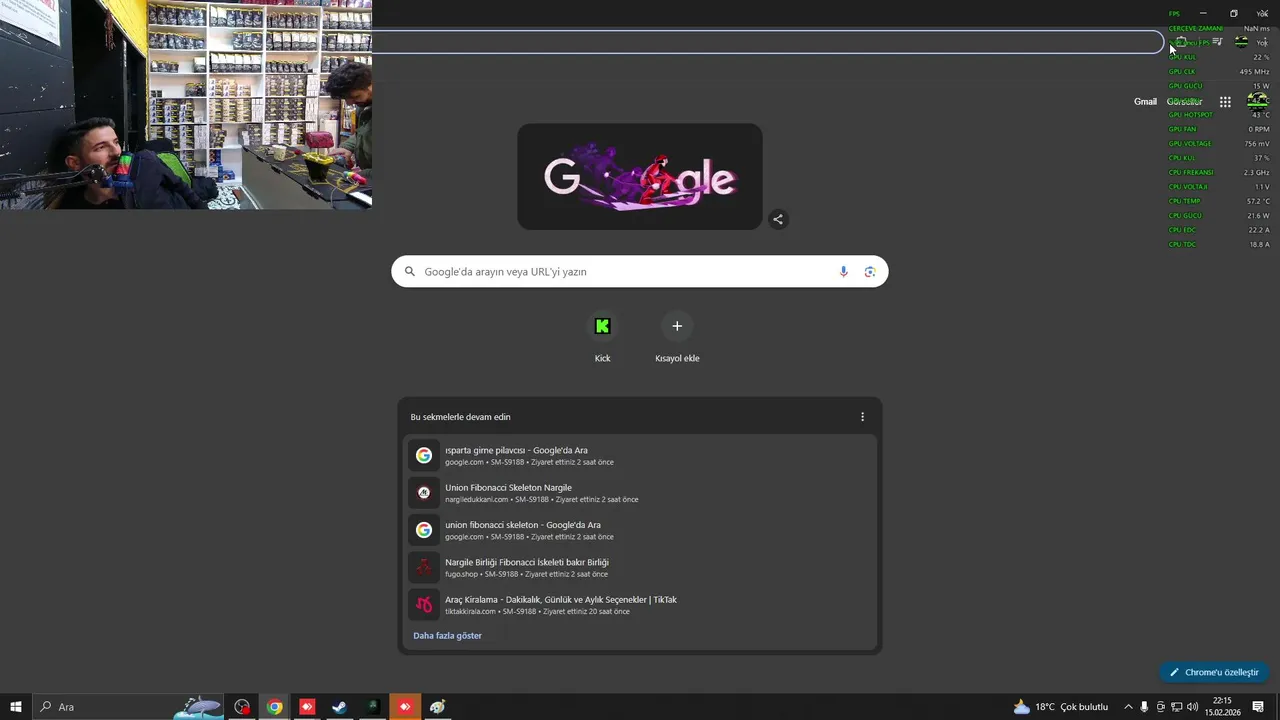1280x720 pixels.
Task: Open the volume control in the system tray
Action: pyautogui.click(x=1192, y=707)
